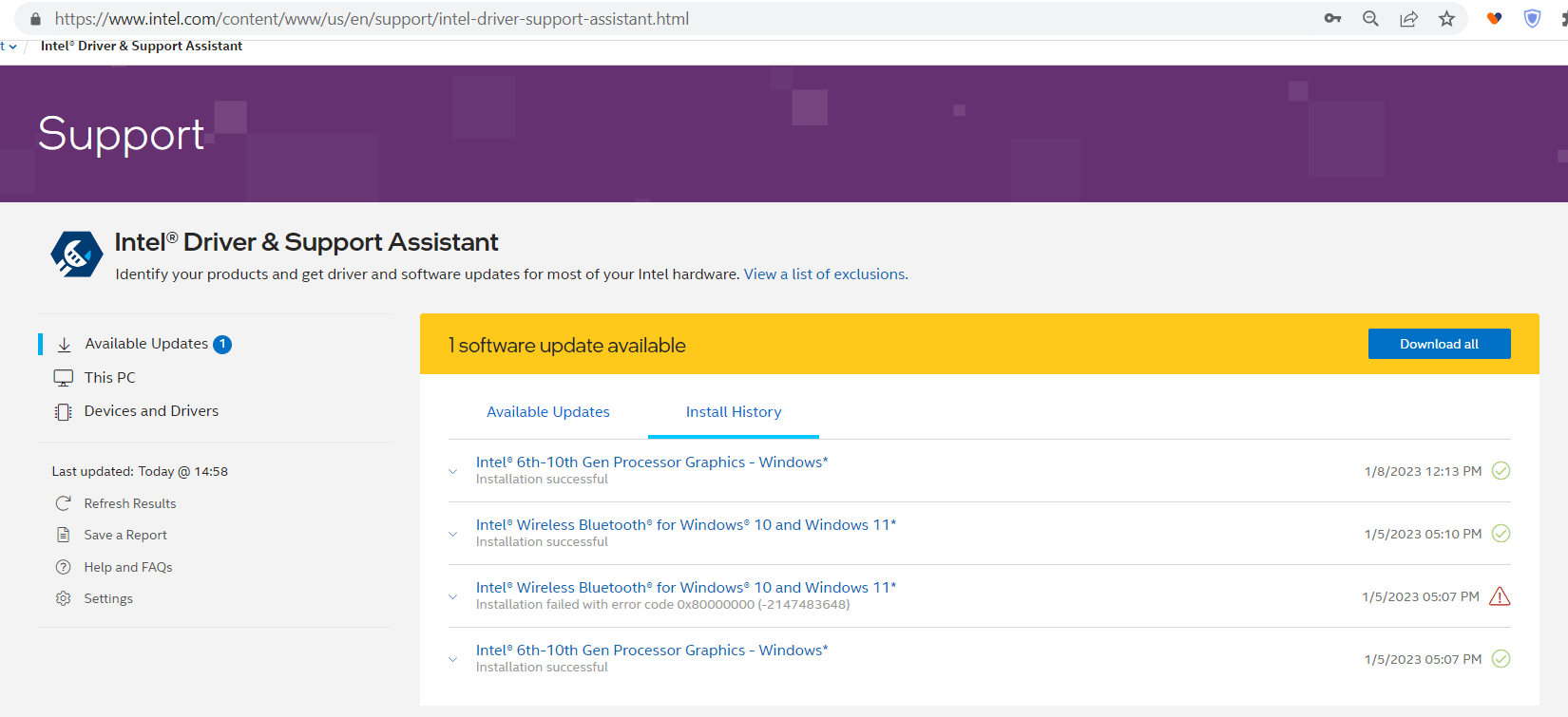Click the blue badge showing 1 update
Screen dimensions: 1568x717
222,344
